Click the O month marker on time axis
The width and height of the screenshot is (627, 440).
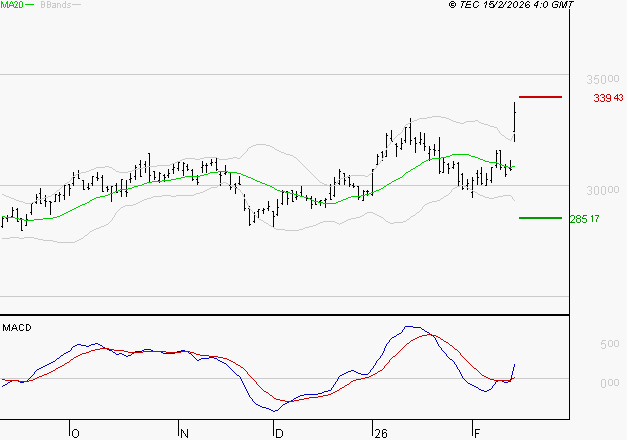[75, 433]
